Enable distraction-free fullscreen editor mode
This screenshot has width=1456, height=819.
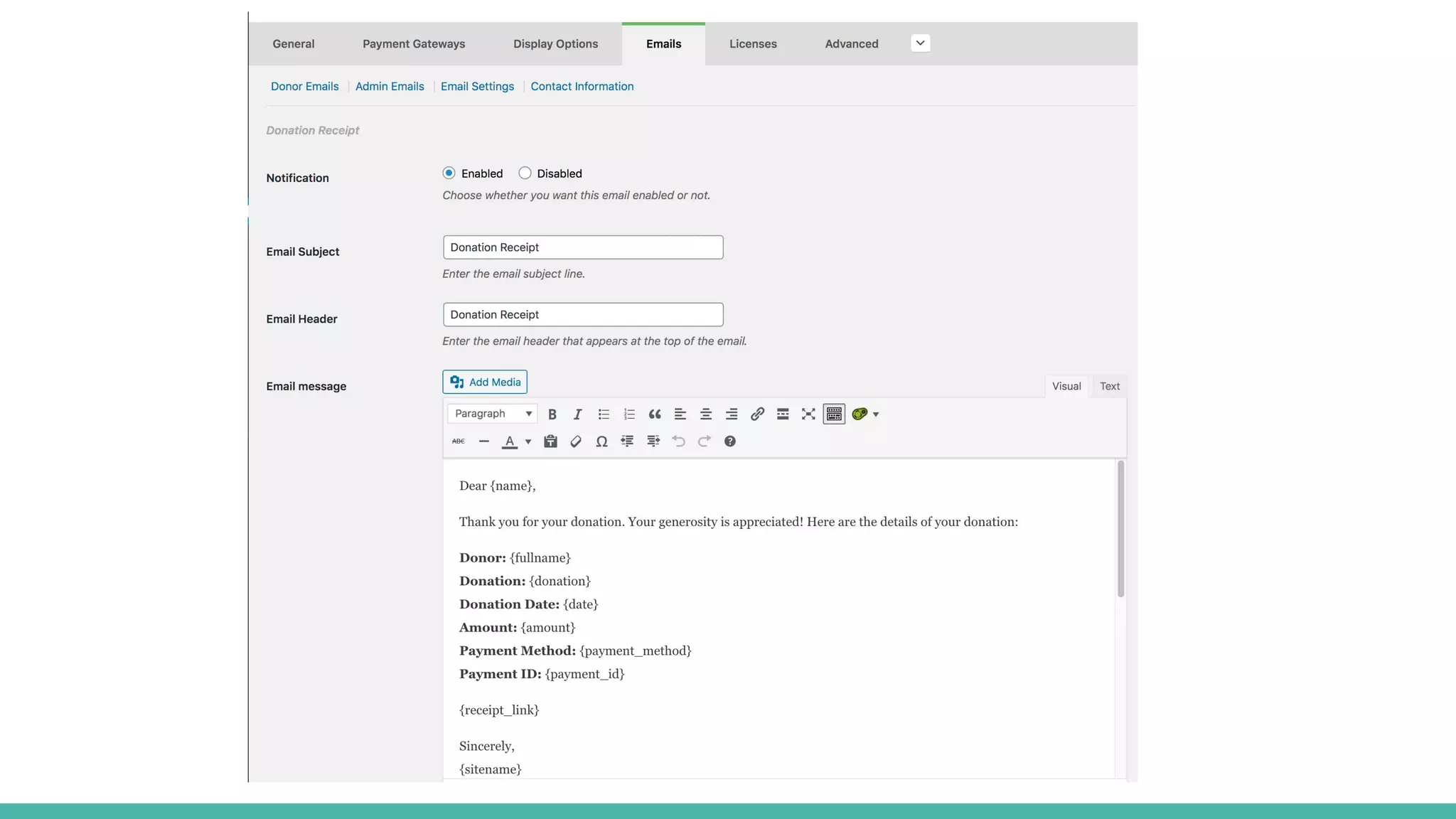coord(808,414)
